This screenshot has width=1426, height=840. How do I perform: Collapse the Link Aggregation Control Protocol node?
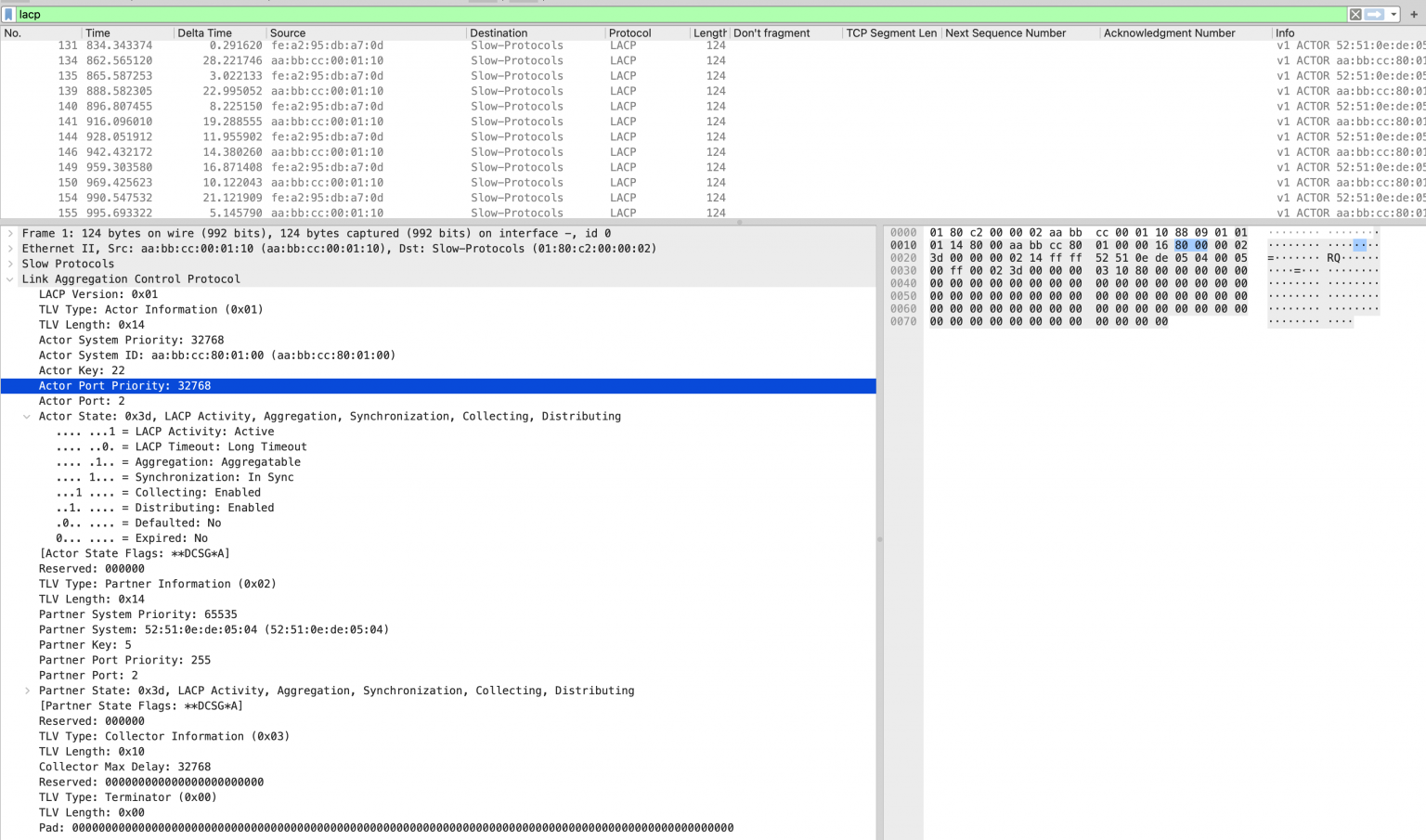click(10, 279)
